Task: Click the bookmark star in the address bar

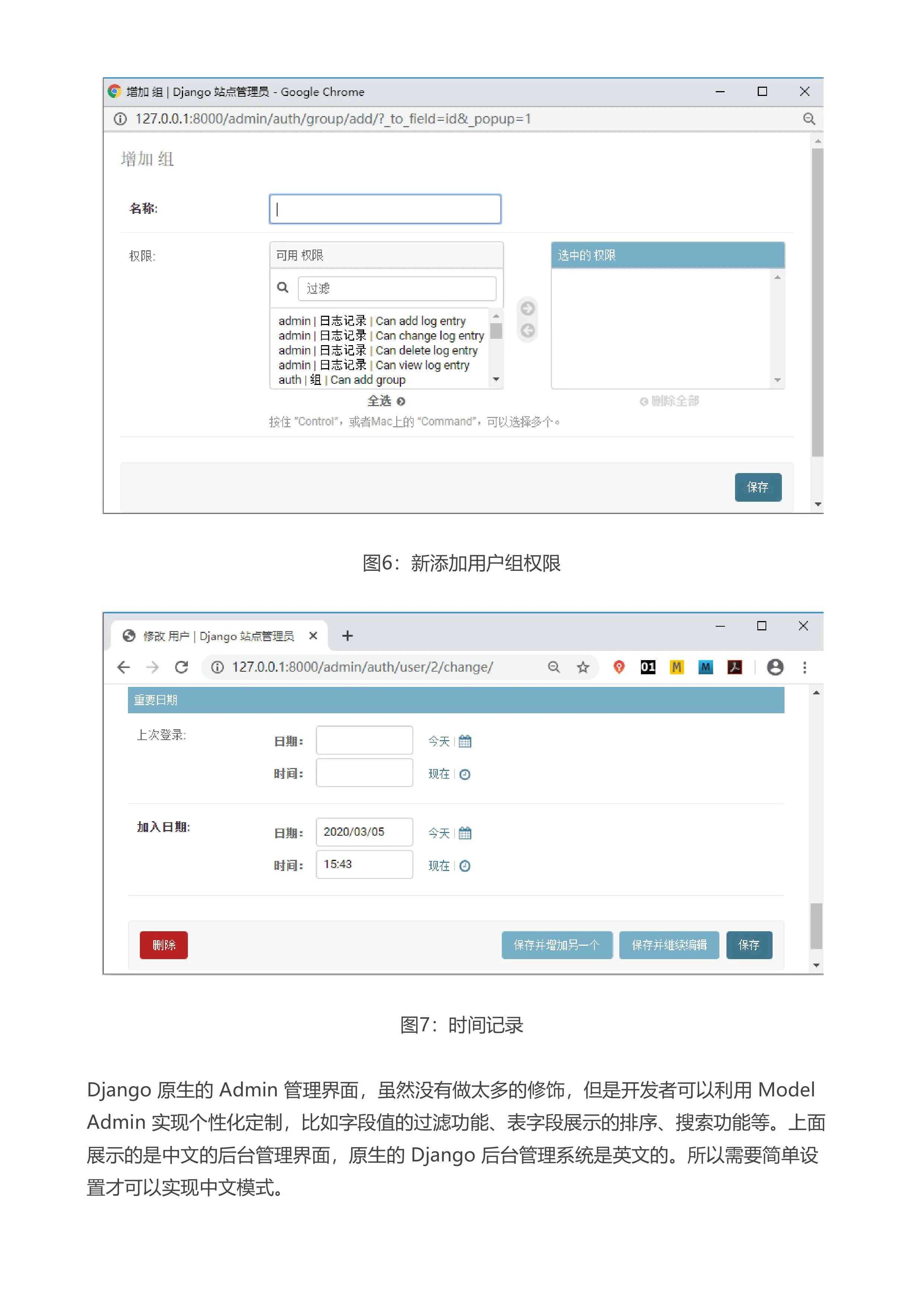Action: click(583, 667)
